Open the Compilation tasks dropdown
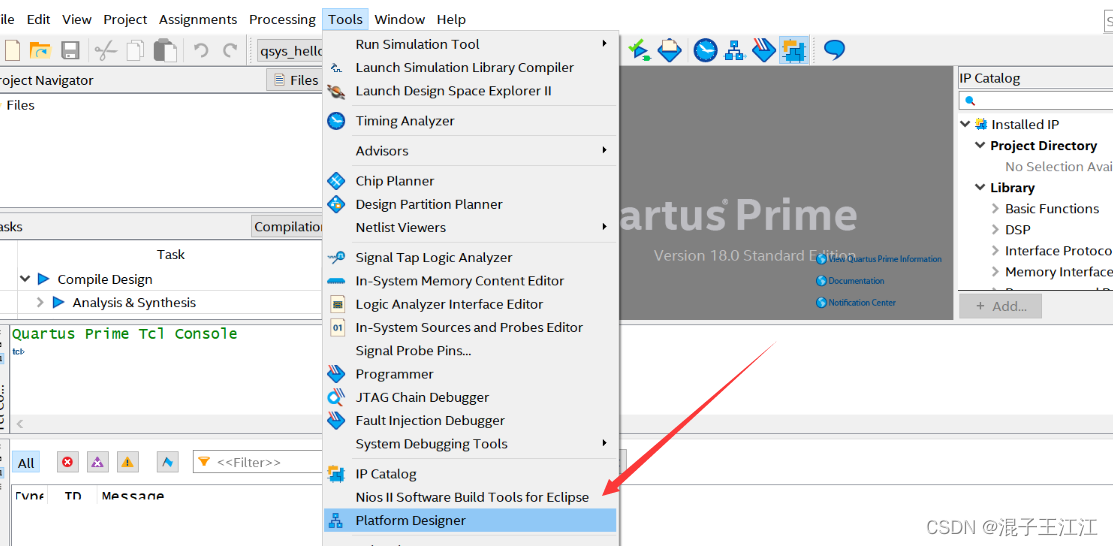Image resolution: width=1113 pixels, height=546 pixels. coord(288,226)
